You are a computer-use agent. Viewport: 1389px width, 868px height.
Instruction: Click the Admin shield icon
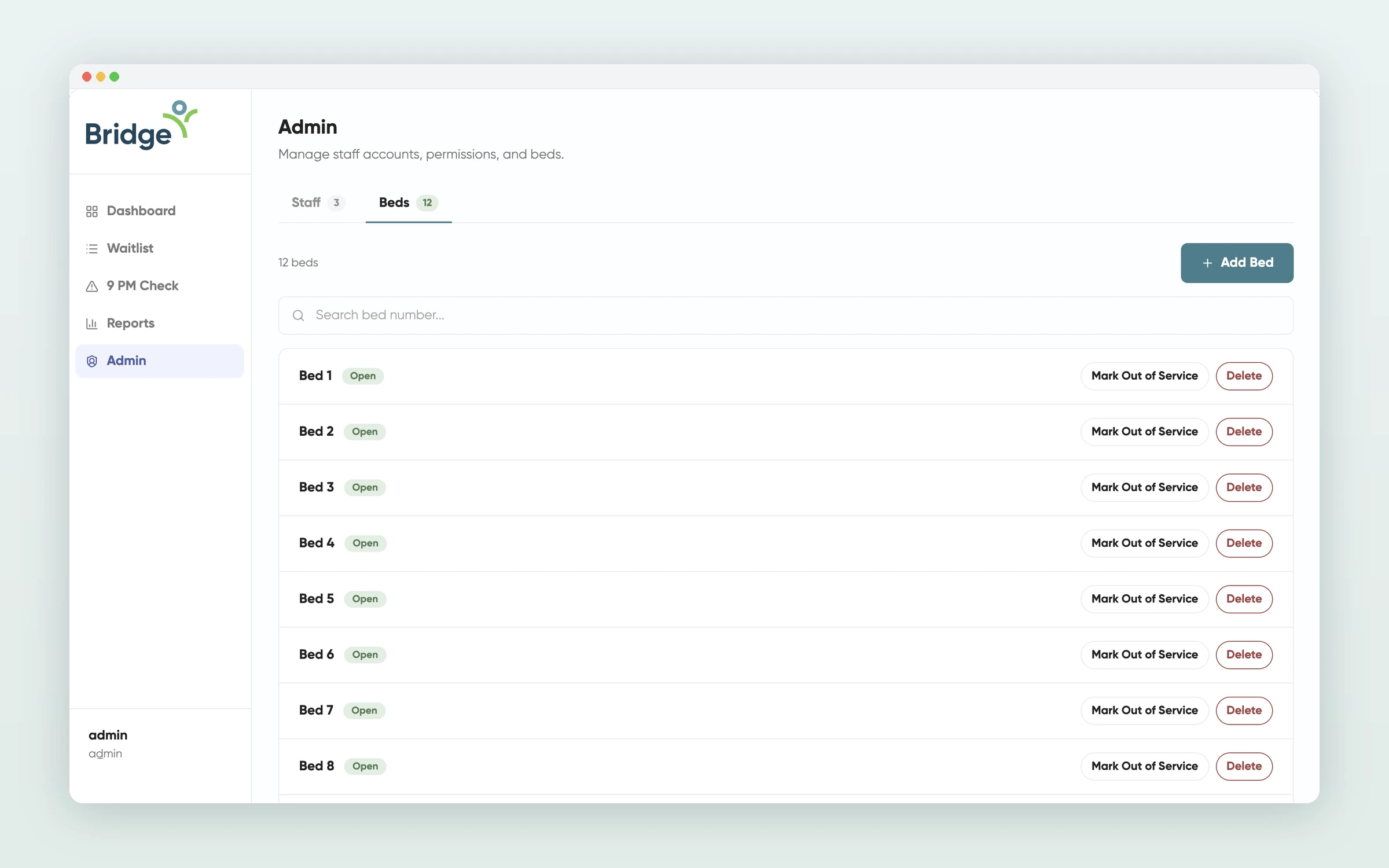coord(91,361)
